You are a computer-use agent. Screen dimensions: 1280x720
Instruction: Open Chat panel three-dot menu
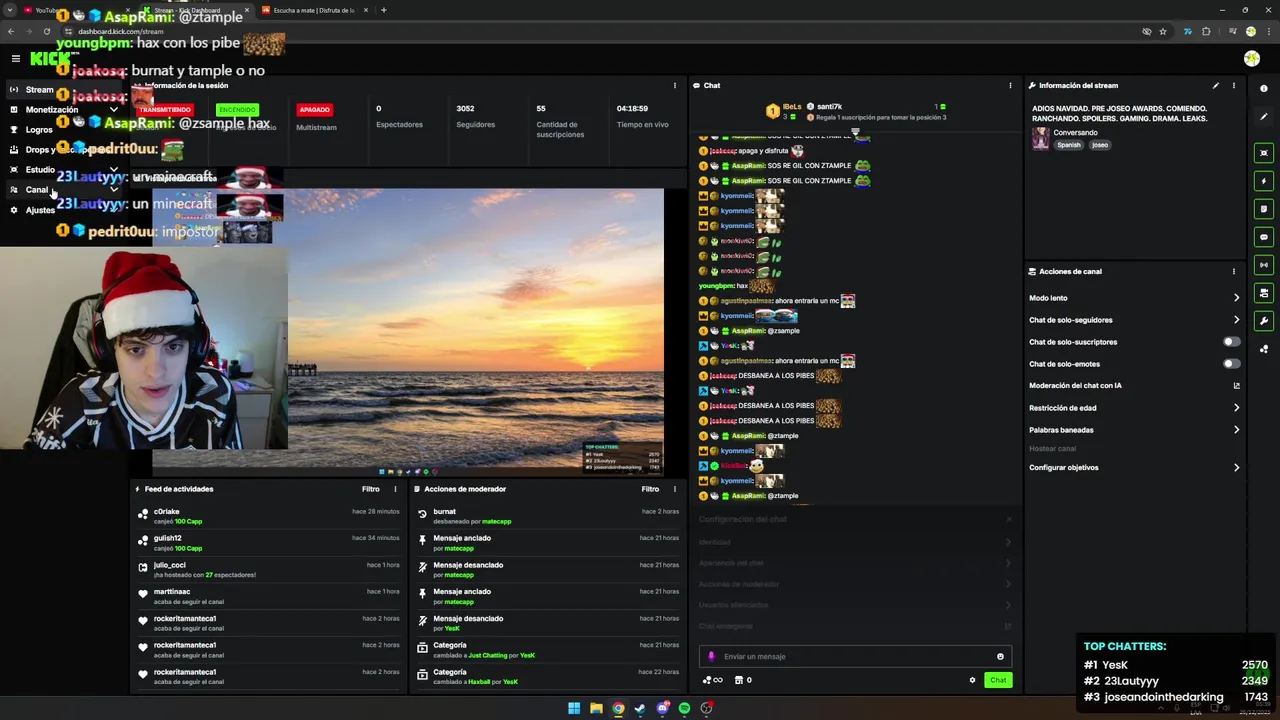(1010, 86)
